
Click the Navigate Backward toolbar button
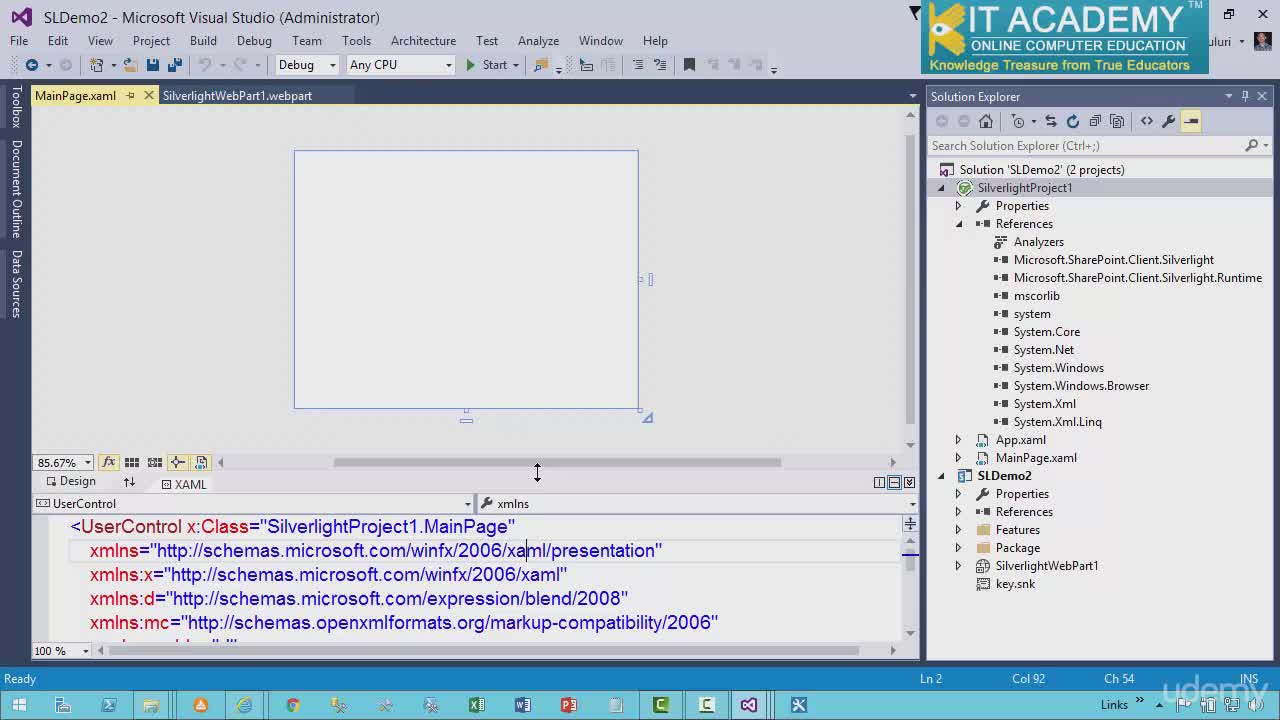click(31, 65)
